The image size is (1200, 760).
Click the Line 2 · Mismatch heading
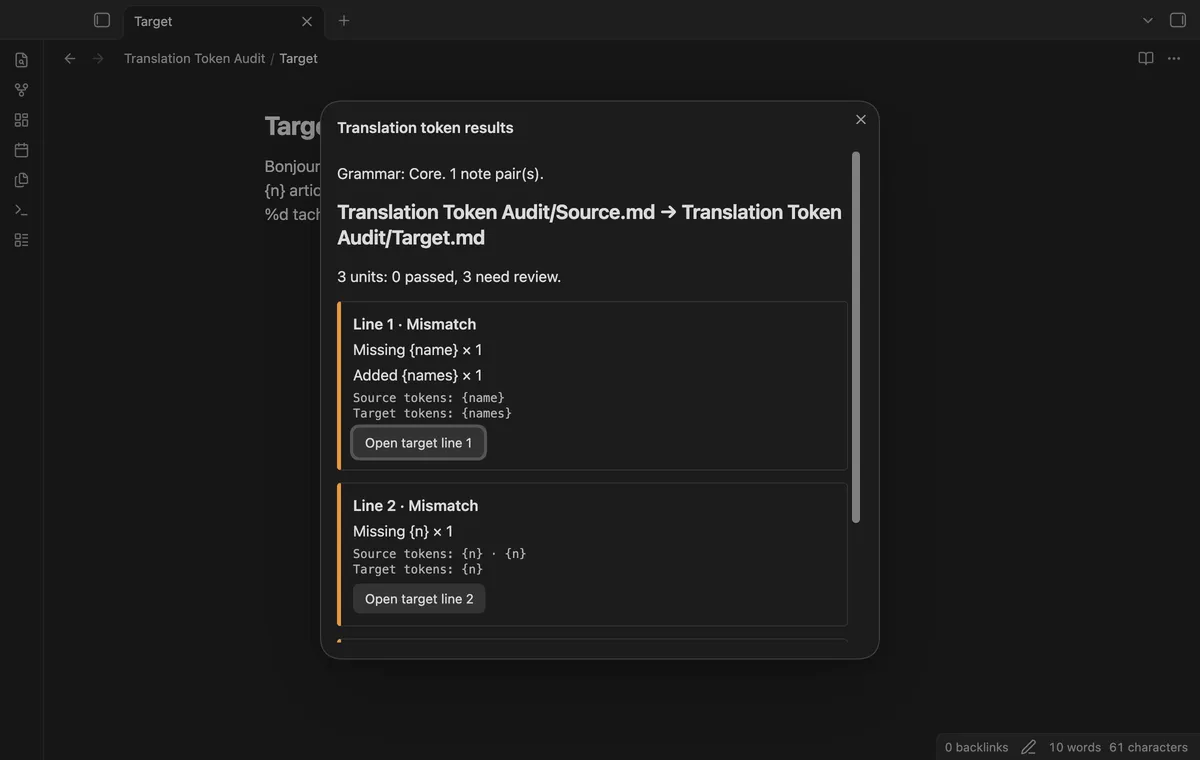(x=415, y=506)
